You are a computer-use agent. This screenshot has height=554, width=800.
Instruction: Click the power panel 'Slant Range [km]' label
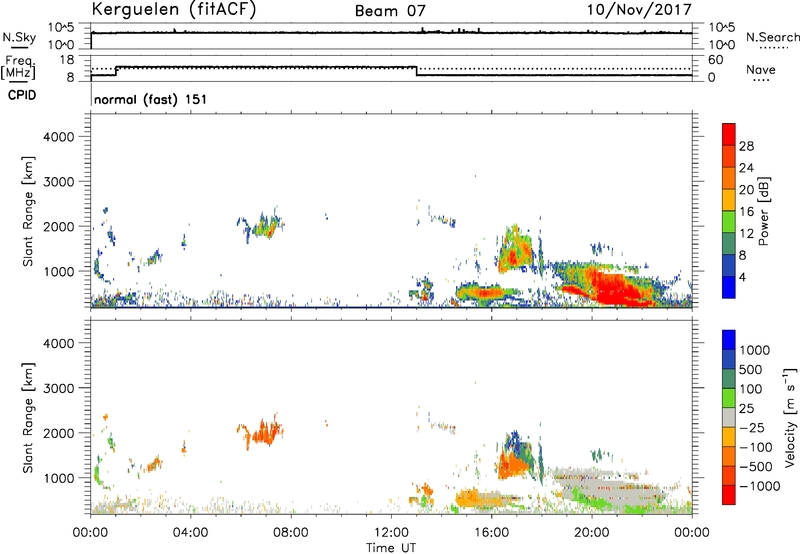click(x=28, y=211)
